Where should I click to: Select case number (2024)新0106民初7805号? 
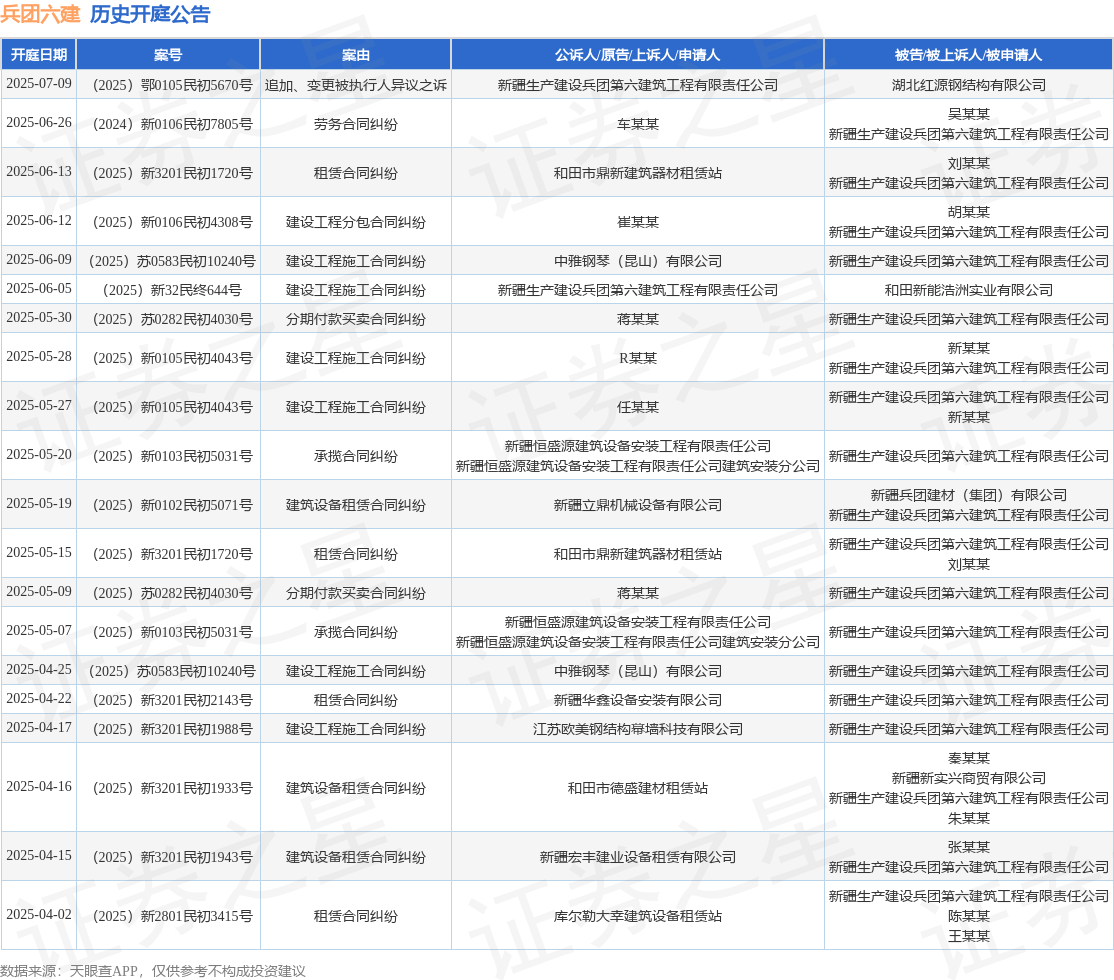(172, 124)
